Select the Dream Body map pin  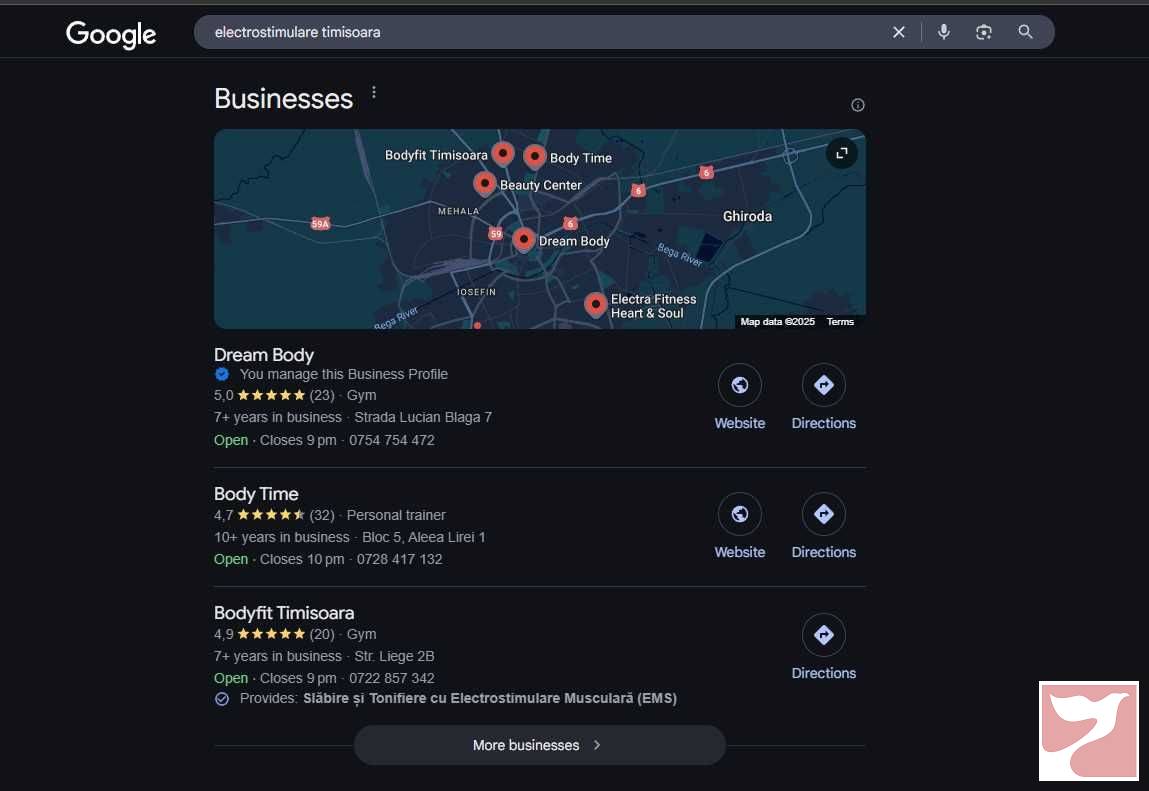523,240
